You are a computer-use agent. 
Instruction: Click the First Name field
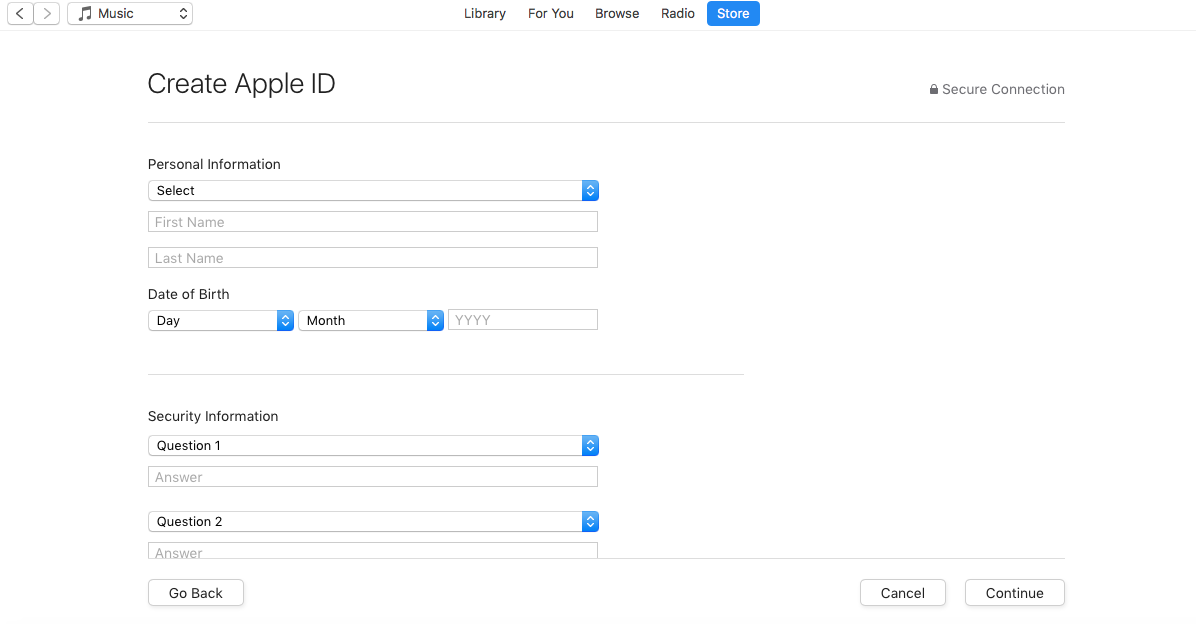(x=373, y=222)
